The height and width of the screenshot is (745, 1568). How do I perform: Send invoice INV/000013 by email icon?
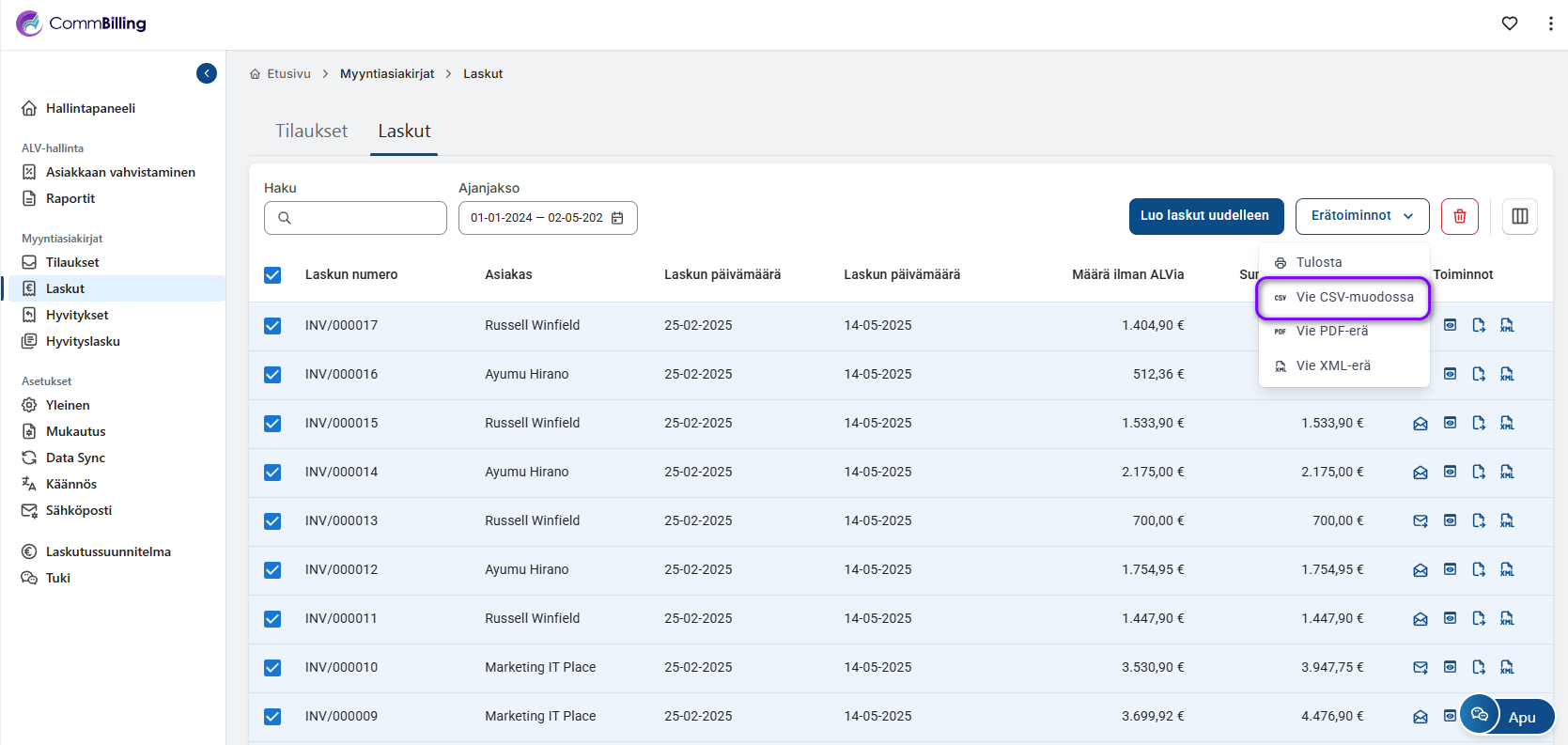[x=1420, y=521]
